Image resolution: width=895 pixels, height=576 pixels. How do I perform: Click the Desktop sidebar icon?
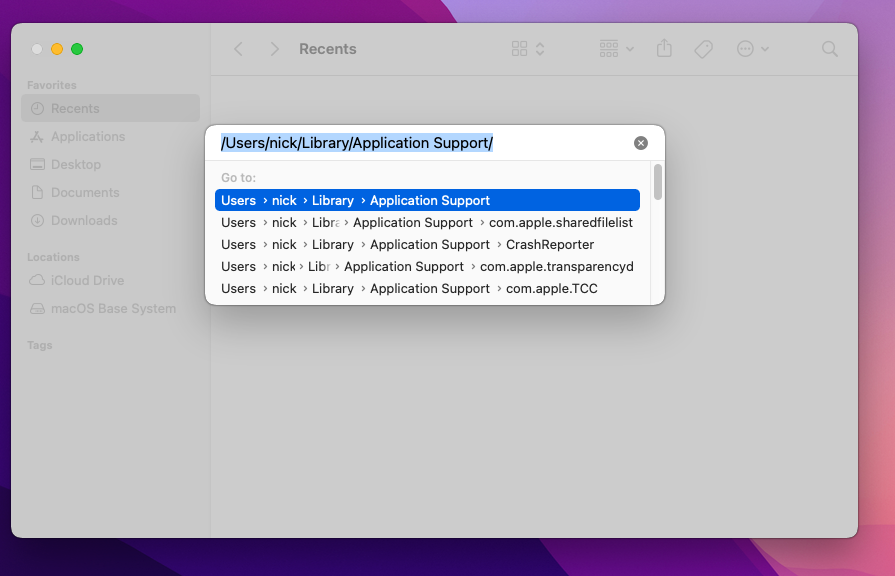coord(37,164)
